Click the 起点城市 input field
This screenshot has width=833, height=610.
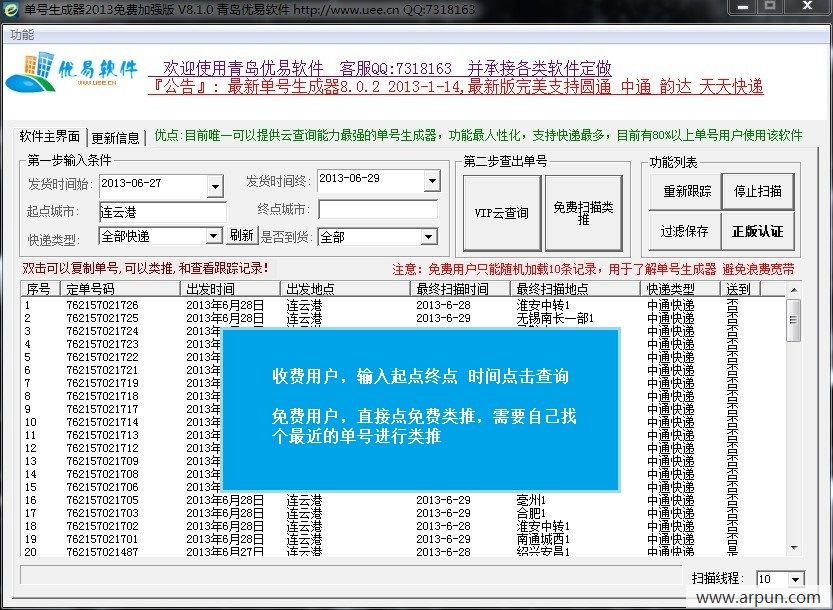click(x=163, y=212)
